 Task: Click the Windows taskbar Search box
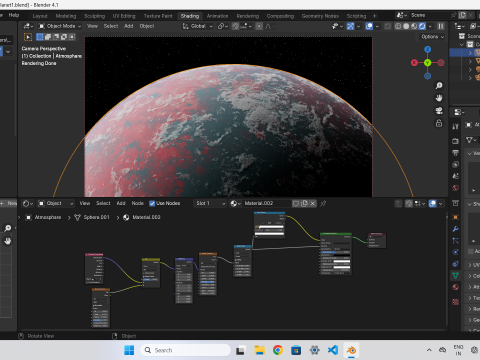(x=186, y=350)
